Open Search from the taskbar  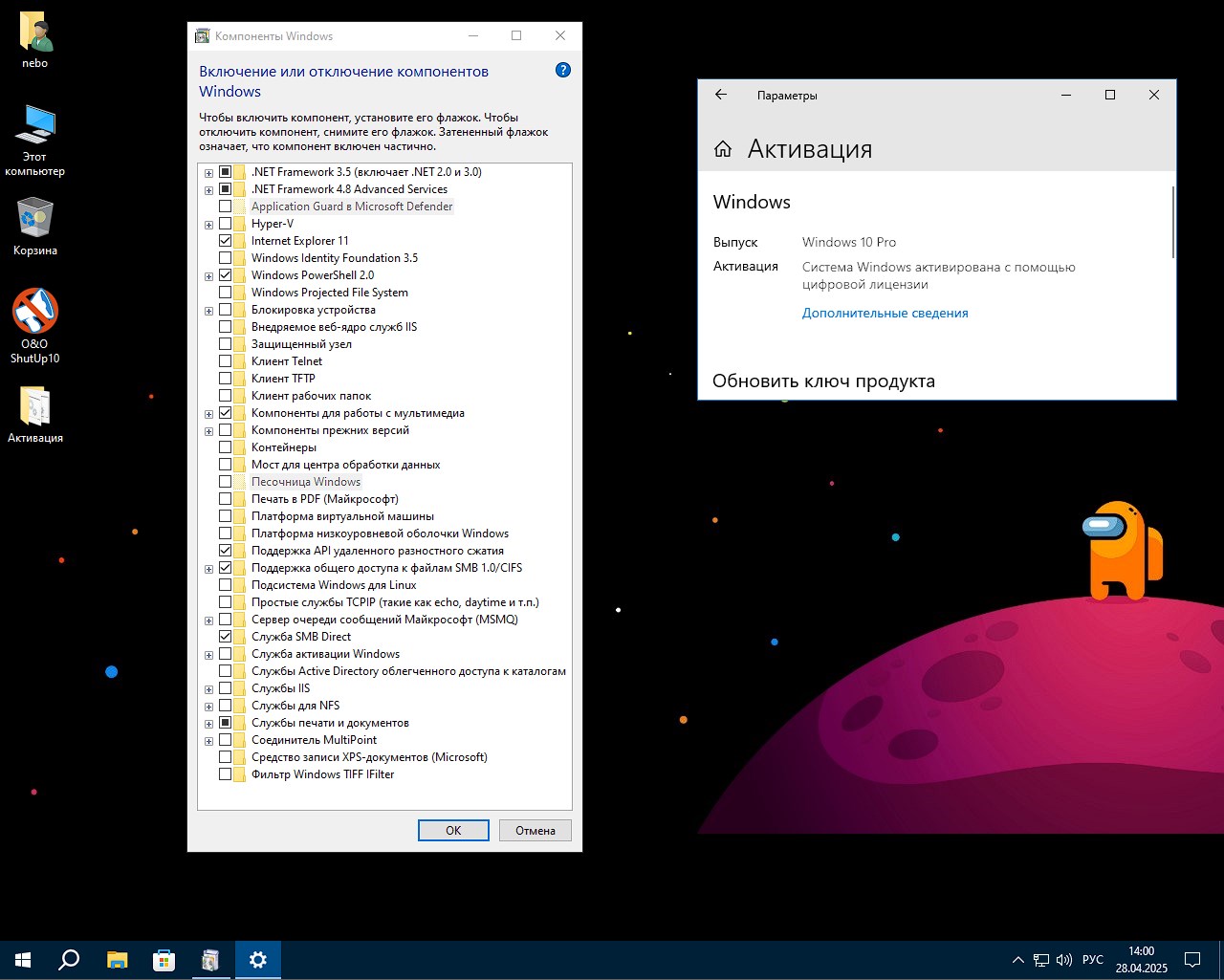tap(68, 959)
